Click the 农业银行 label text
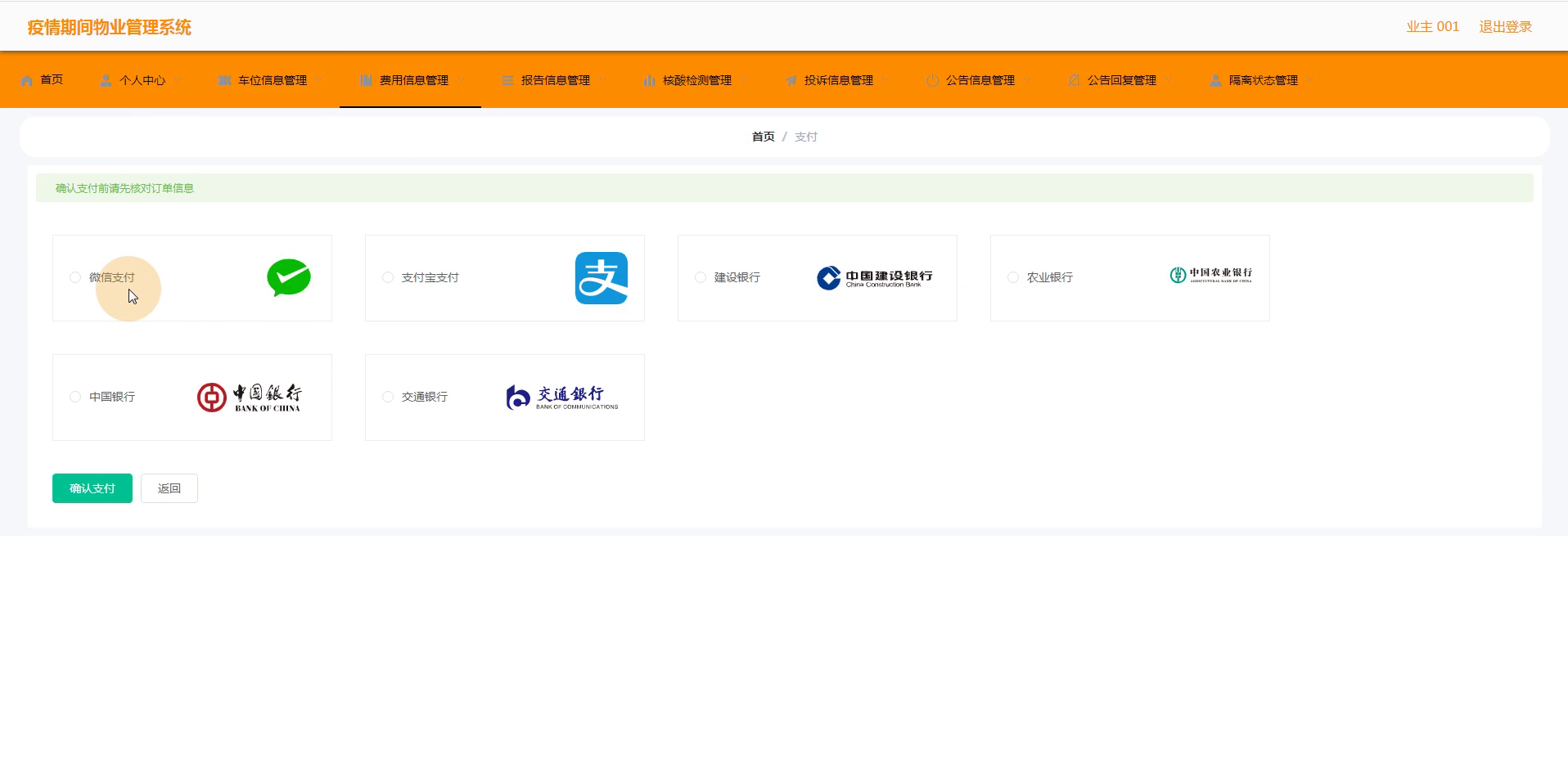 [x=1050, y=277]
